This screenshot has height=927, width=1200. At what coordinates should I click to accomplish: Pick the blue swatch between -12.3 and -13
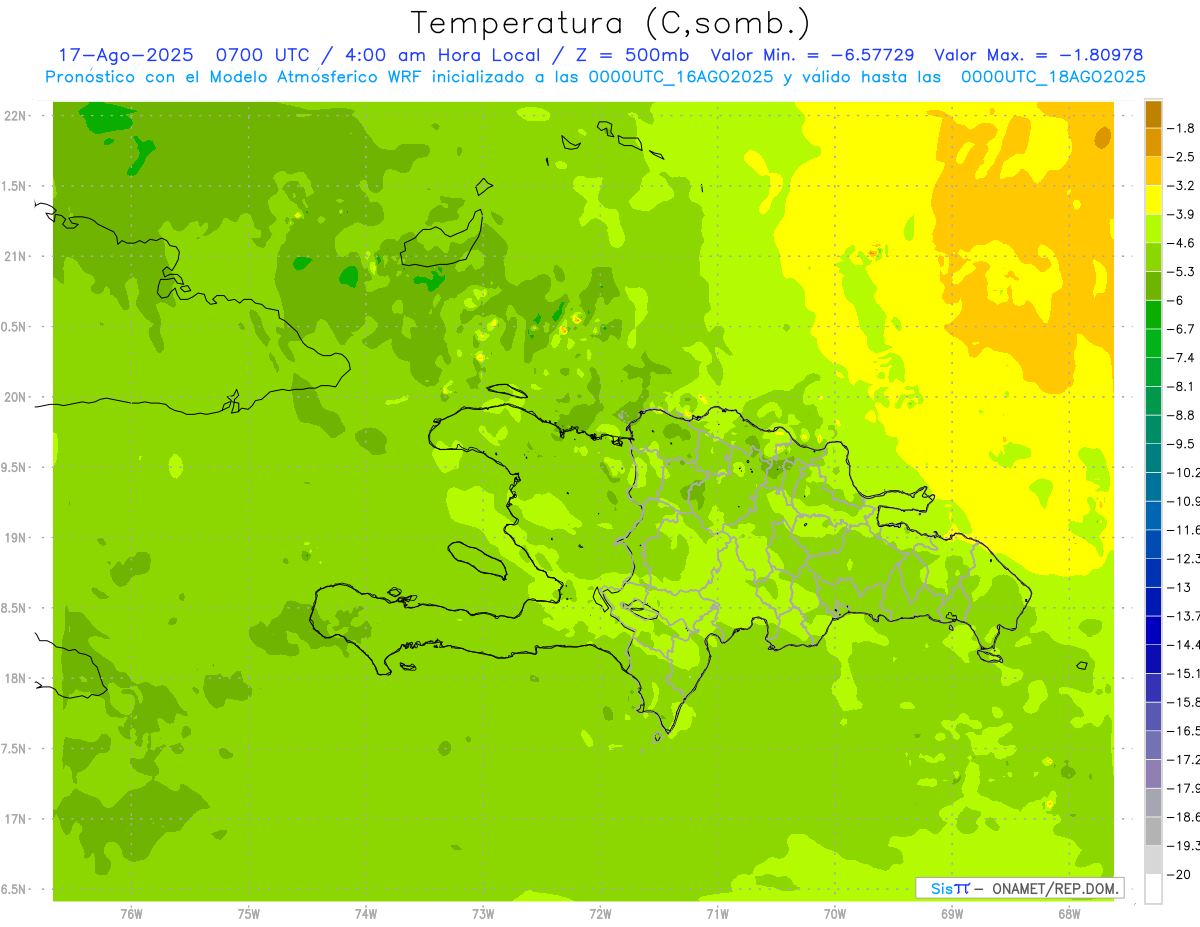[x=1153, y=573]
